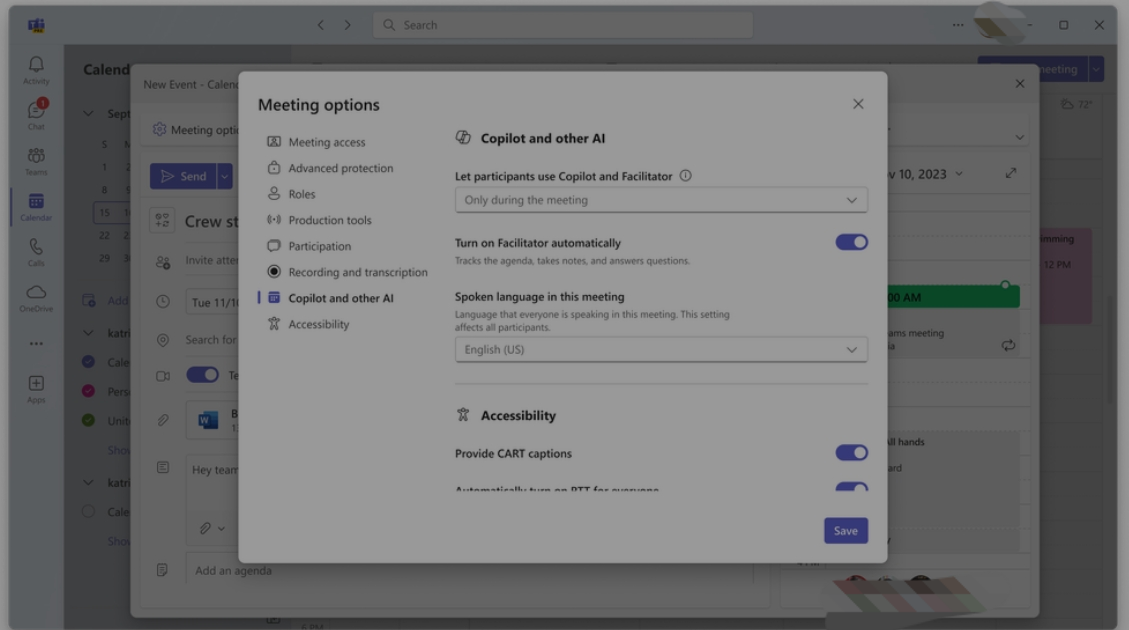Open date dropdown next to 10, 2023
The width and height of the screenshot is (1129, 630).
tap(958, 174)
